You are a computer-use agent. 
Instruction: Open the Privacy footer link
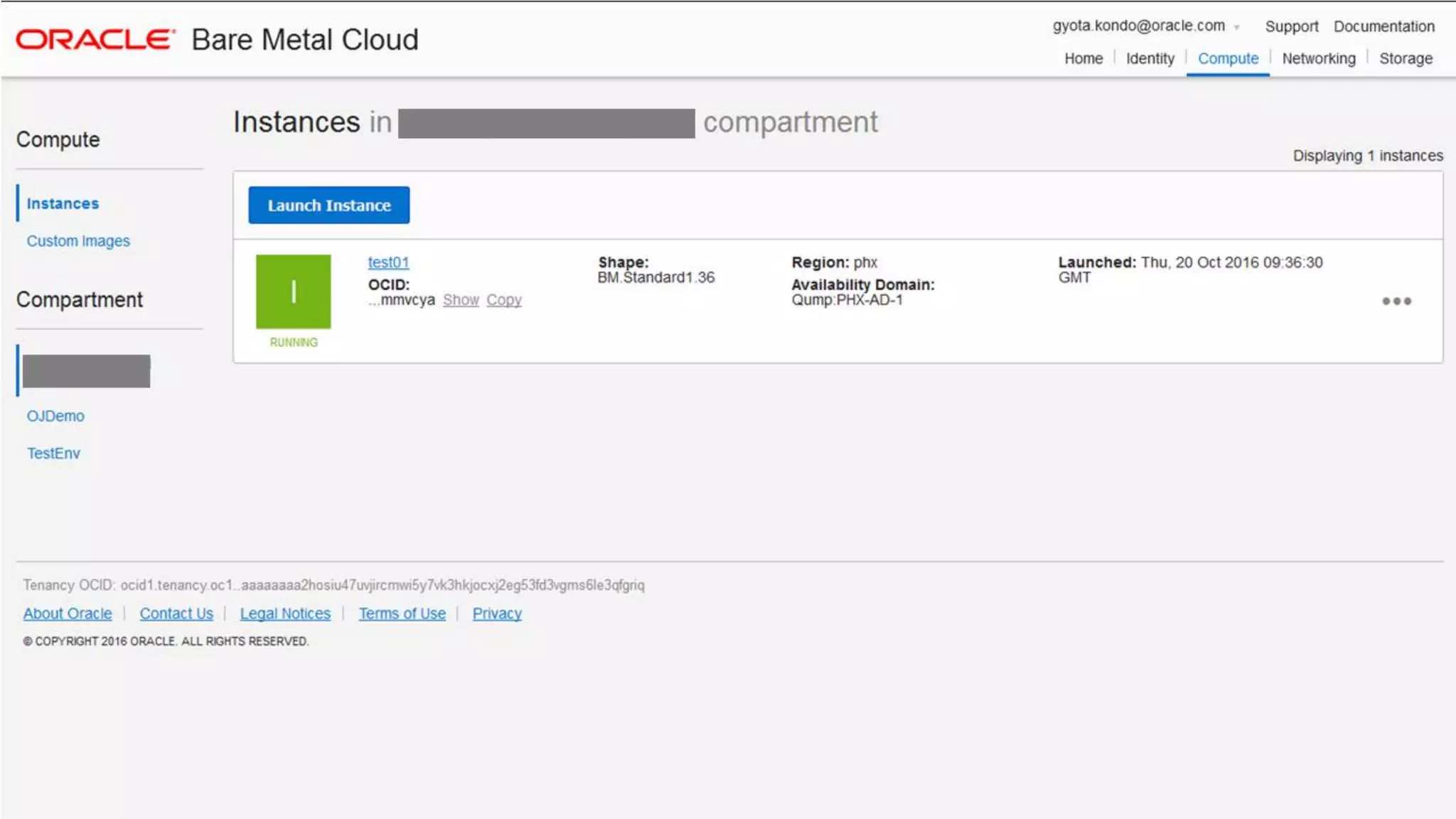pos(497,614)
